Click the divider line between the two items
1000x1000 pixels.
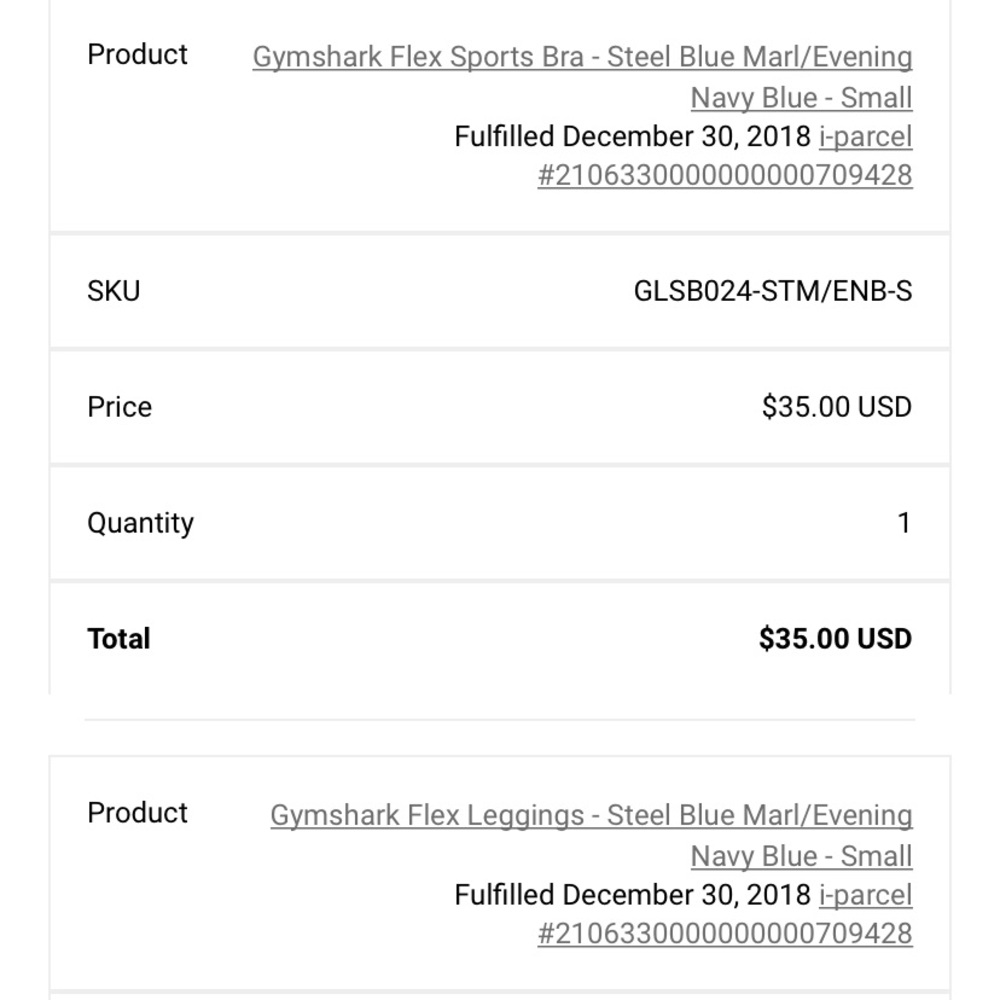pos(500,719)
